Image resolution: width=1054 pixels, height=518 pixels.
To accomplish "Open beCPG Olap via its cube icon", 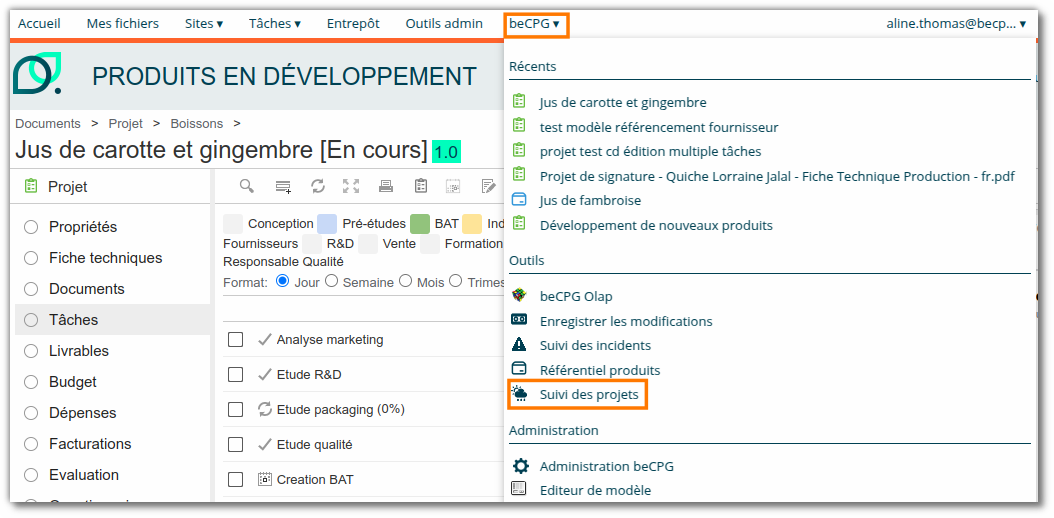I will 519,295.
